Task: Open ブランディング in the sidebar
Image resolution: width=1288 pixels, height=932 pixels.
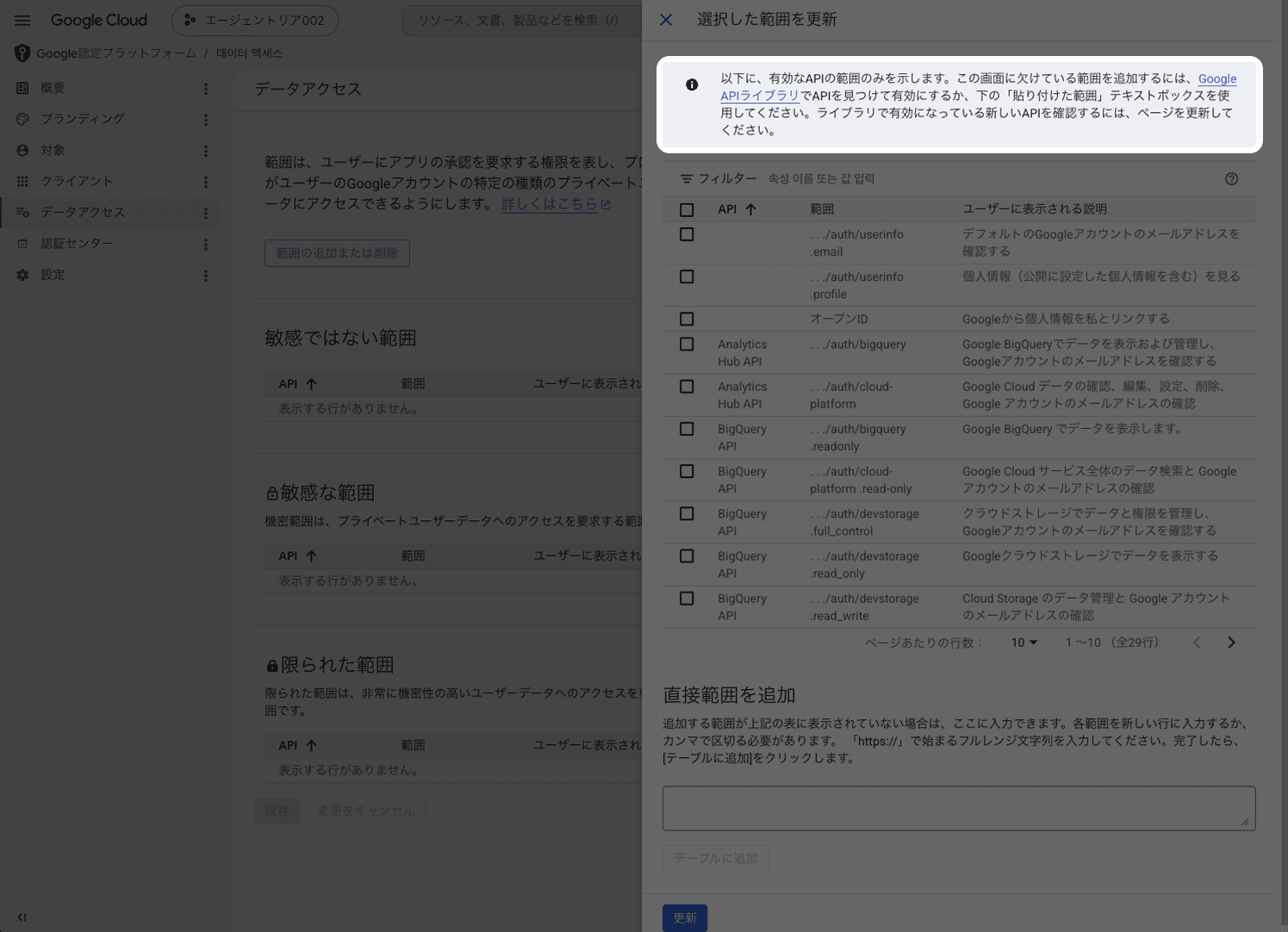Action: click(x=83, y=119)
